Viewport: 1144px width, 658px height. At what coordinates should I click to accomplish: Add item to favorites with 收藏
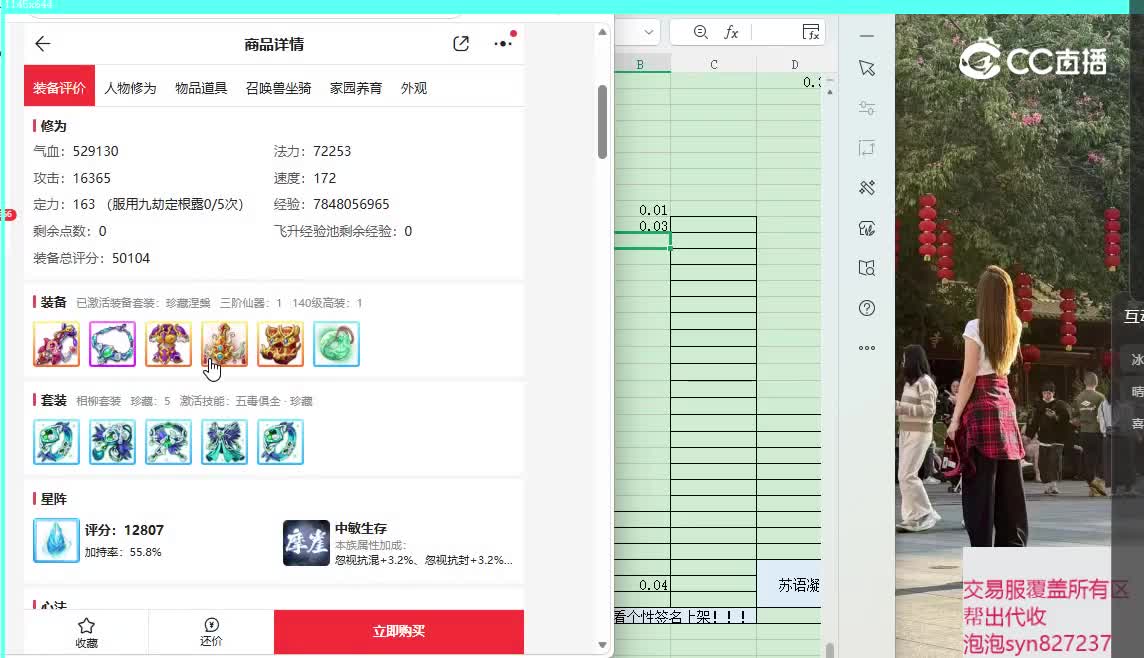pyautogui.click(x=86, y=632)
